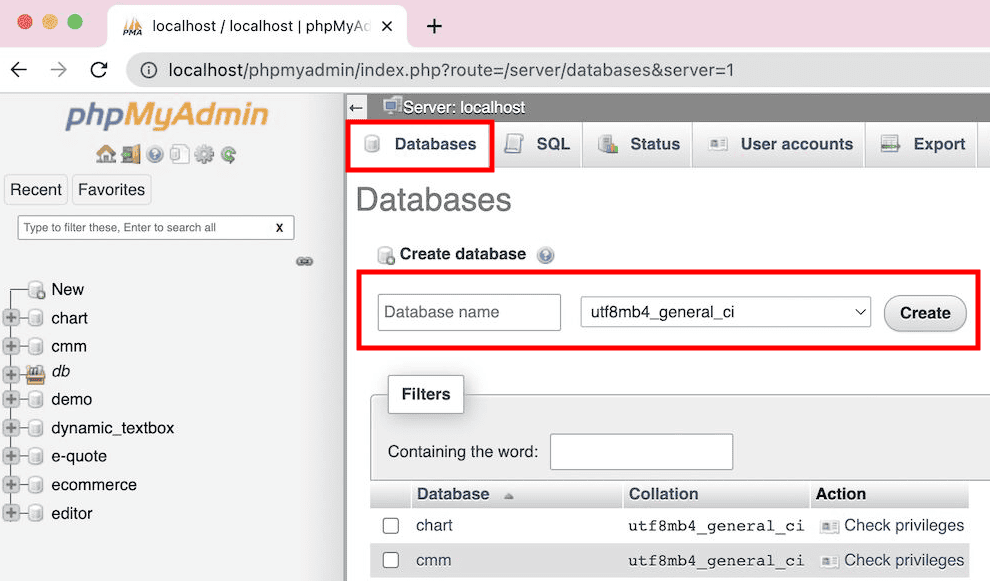
Task: Open MySQL documentation page icon
Action: 179,154
